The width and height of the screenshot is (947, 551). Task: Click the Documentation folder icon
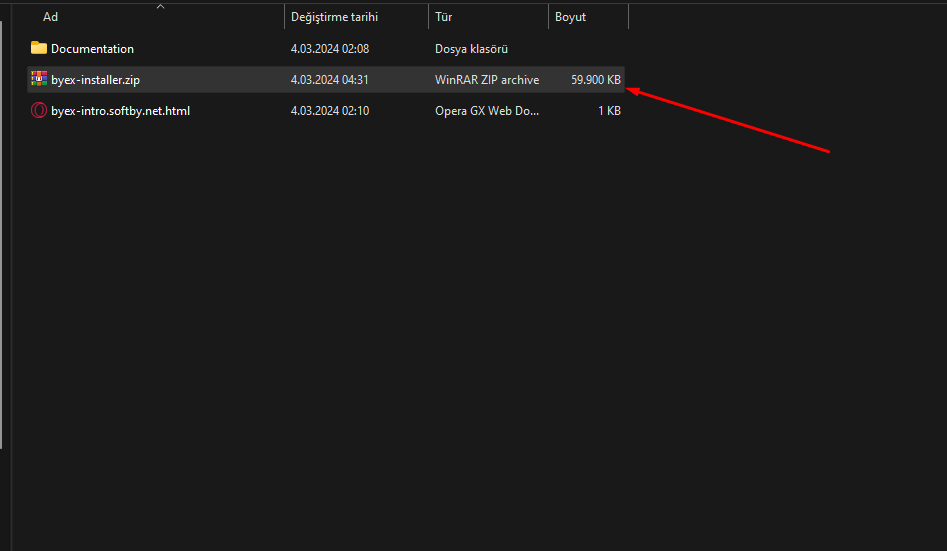pos(39,48)
